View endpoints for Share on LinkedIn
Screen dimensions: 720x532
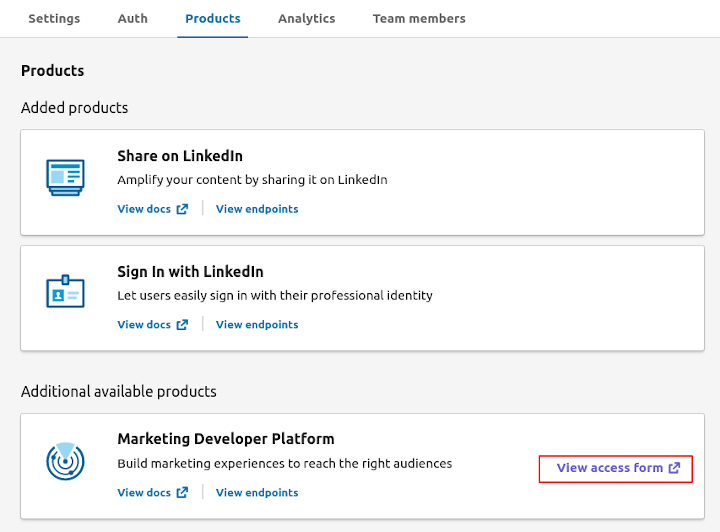click(x=257, y=209)
